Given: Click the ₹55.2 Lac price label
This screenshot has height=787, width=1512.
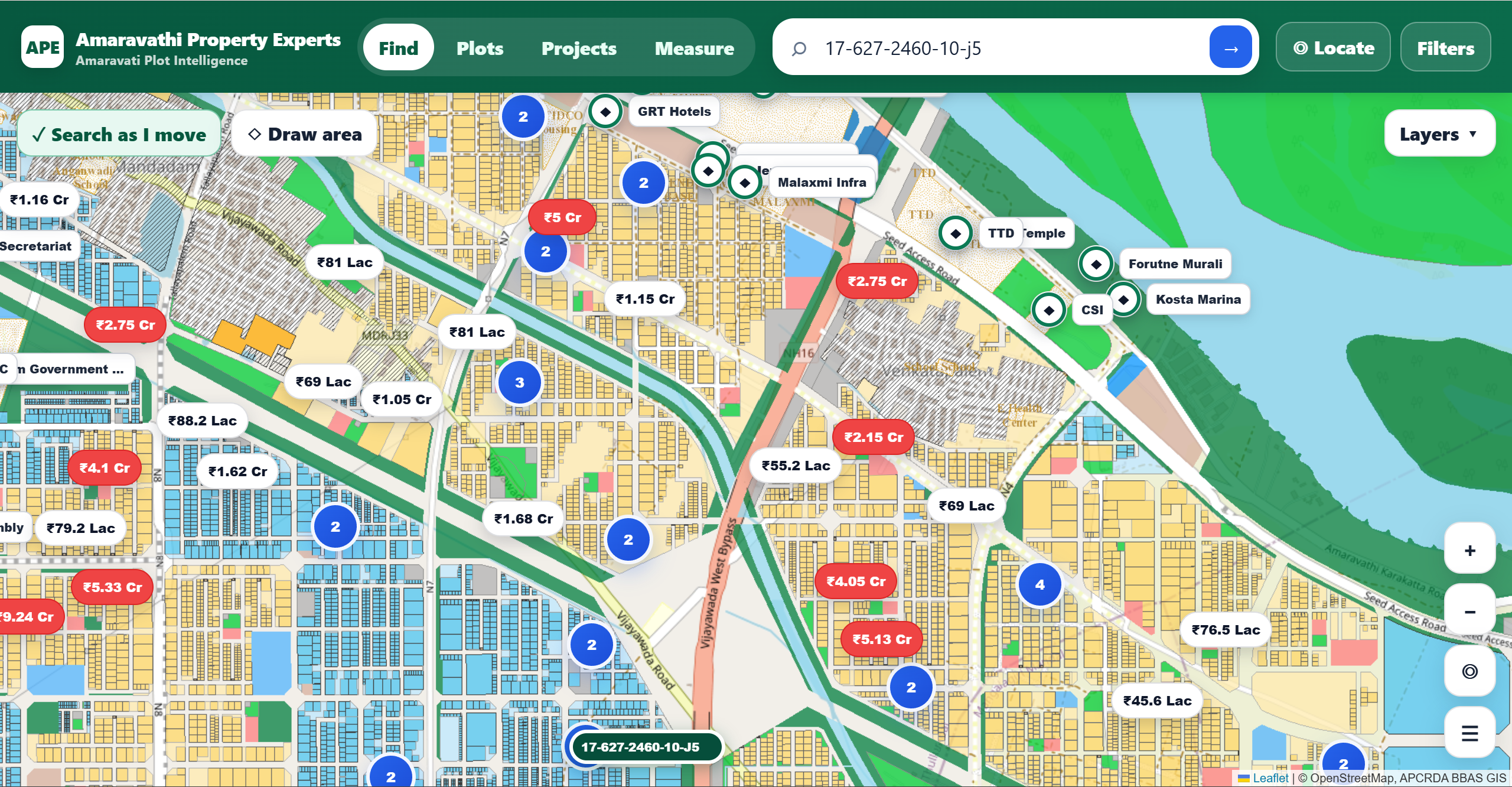Looking at the screenshot, I should tap(796, 466).
